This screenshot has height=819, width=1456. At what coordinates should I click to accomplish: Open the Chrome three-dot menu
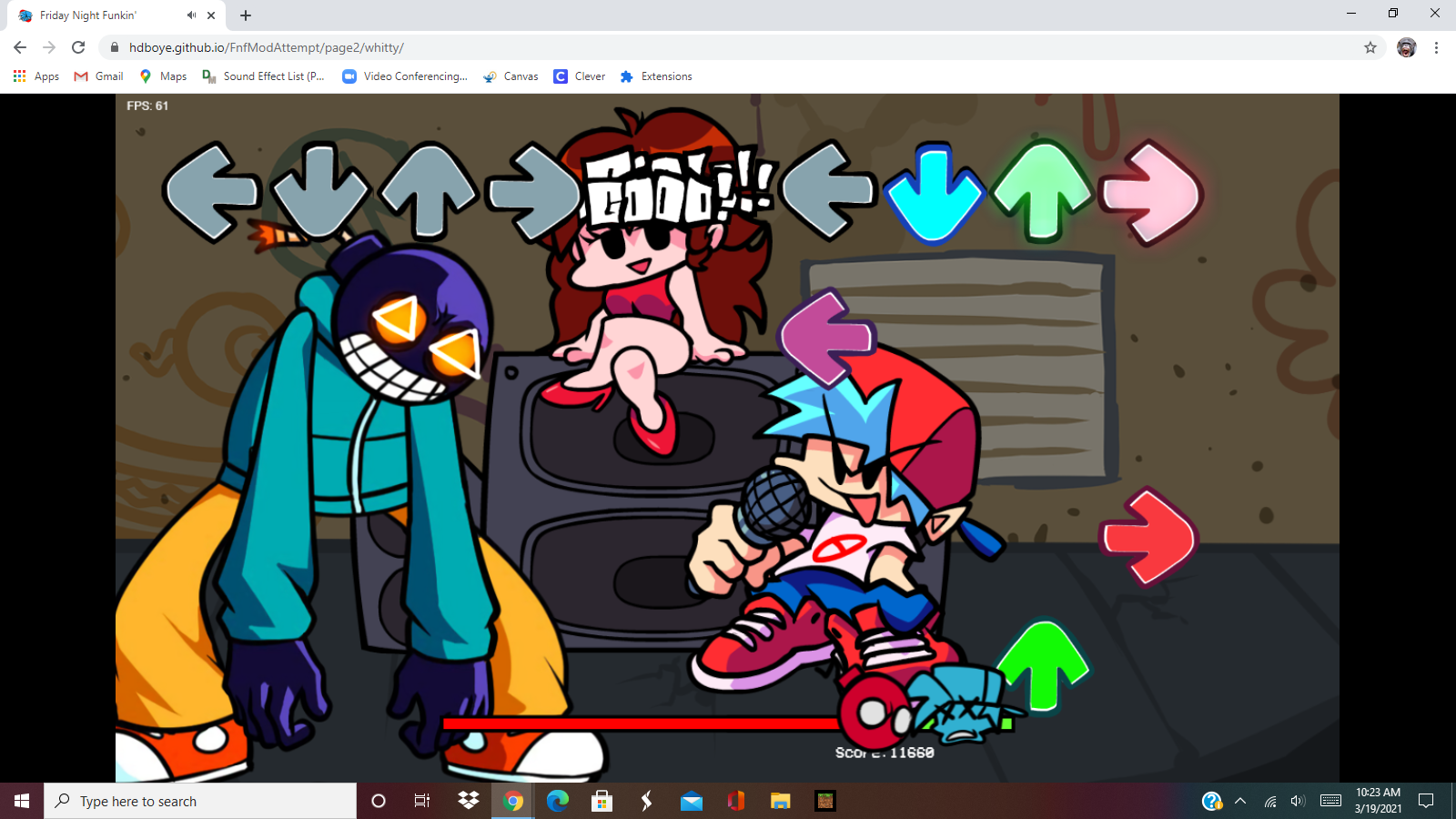point(1436,47)
